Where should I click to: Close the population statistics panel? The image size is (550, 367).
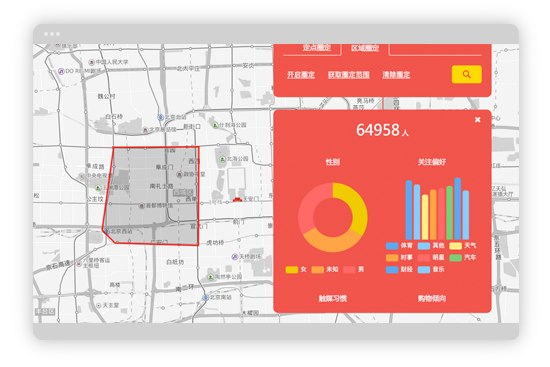click(x=477, y=120)
